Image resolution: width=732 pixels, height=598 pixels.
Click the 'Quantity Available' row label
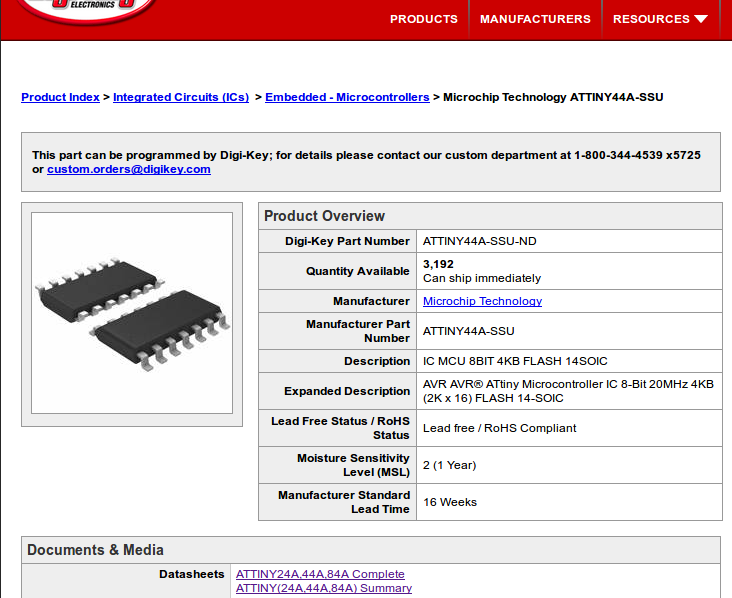358,271
